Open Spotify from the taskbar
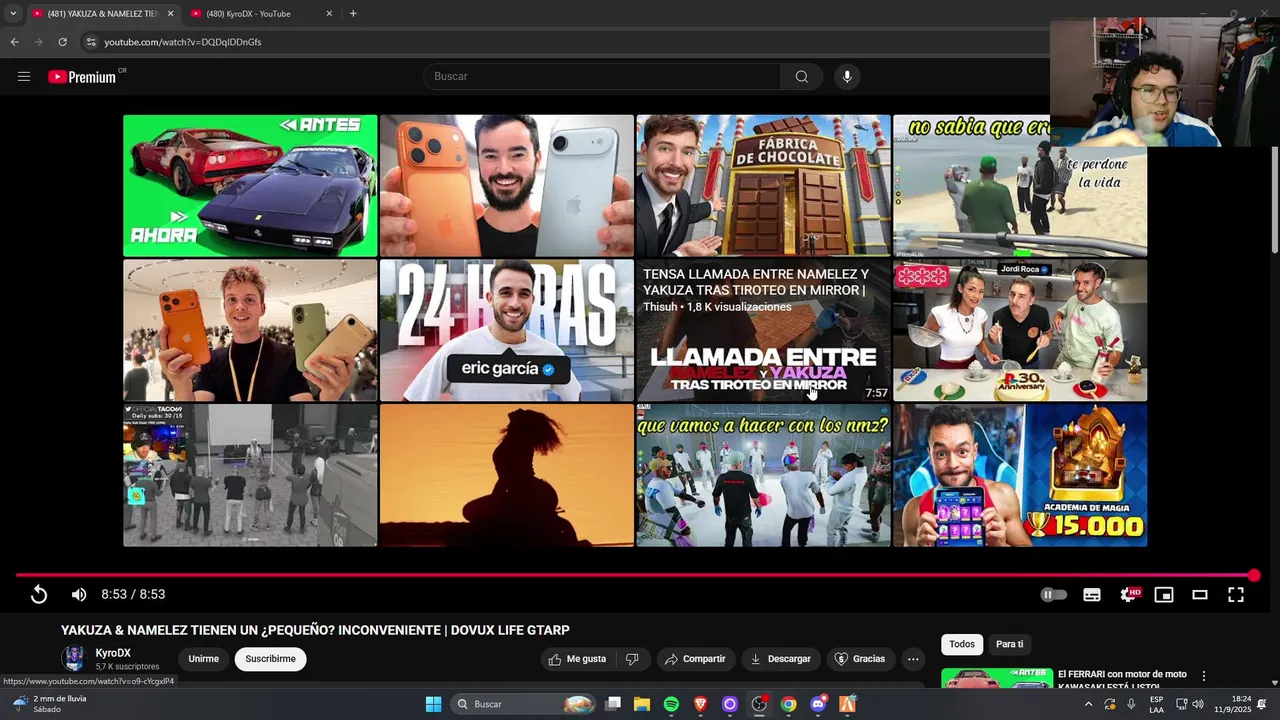 tap(671, 704)
